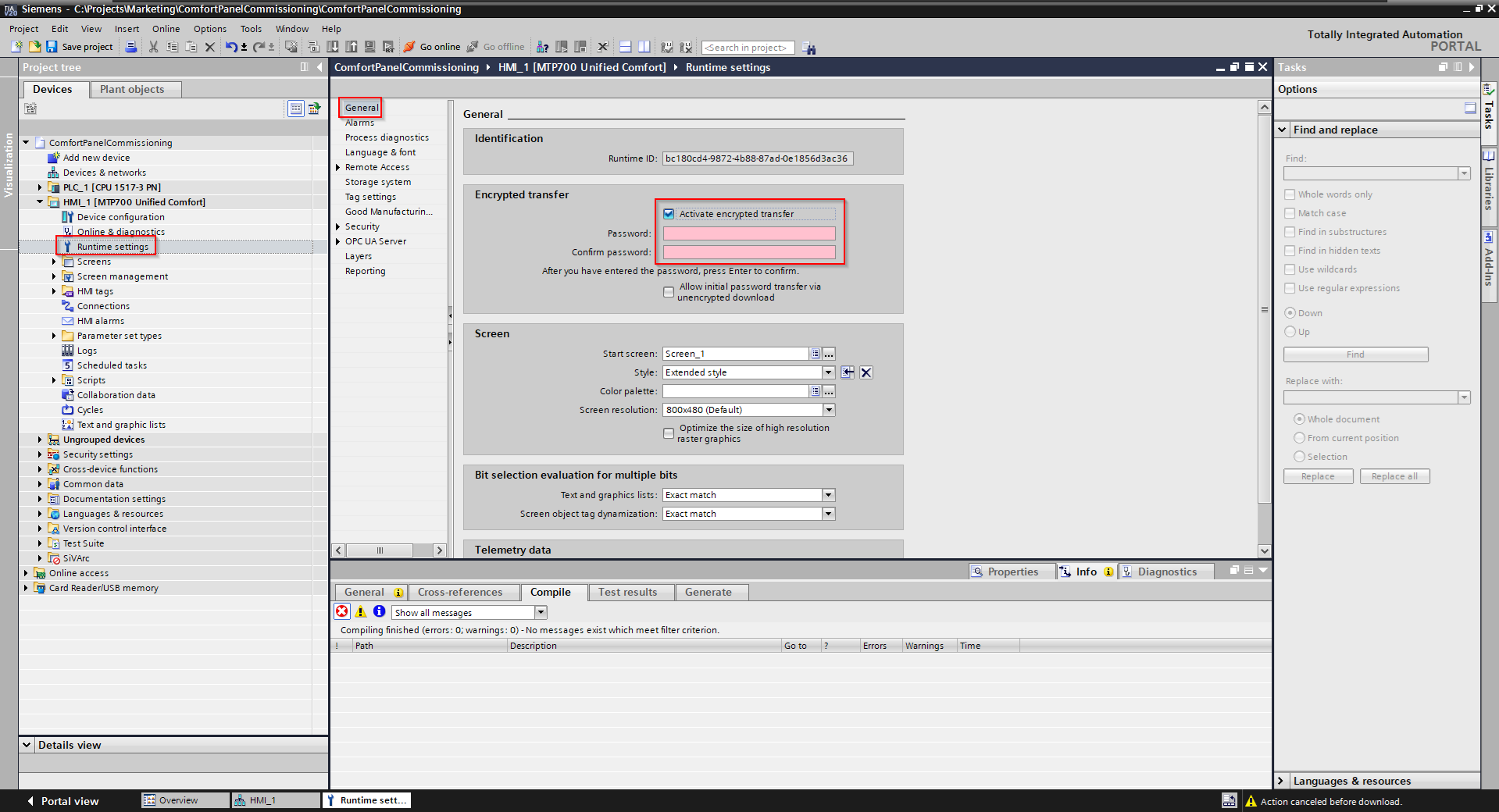Image resolution: width=1499 pixels, height=812 pixels.
Task: Collapse the Find and replace section
Action: tap(1282, 130)
